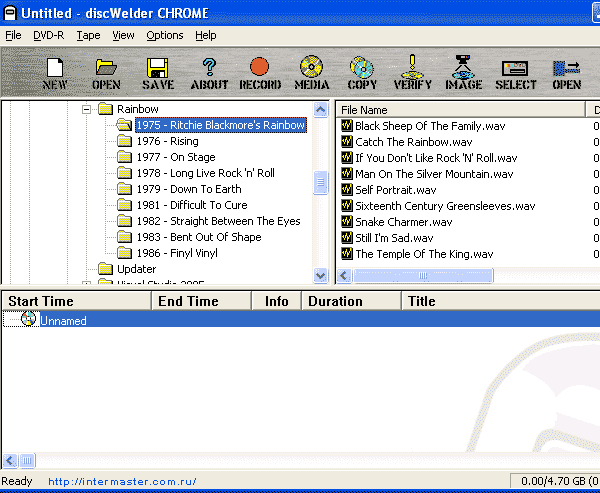
Task: Click the Info column header
Action: 276,301
